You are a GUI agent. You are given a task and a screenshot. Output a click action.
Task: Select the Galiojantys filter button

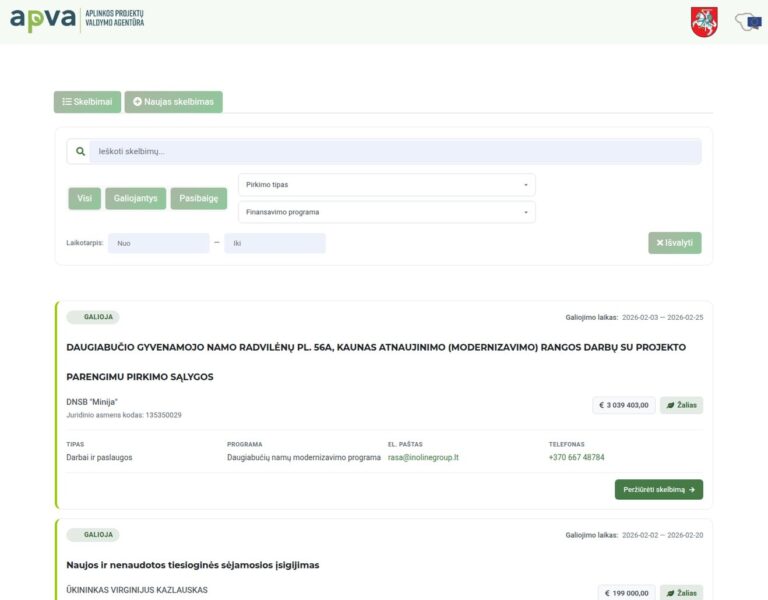pos(135,199)
